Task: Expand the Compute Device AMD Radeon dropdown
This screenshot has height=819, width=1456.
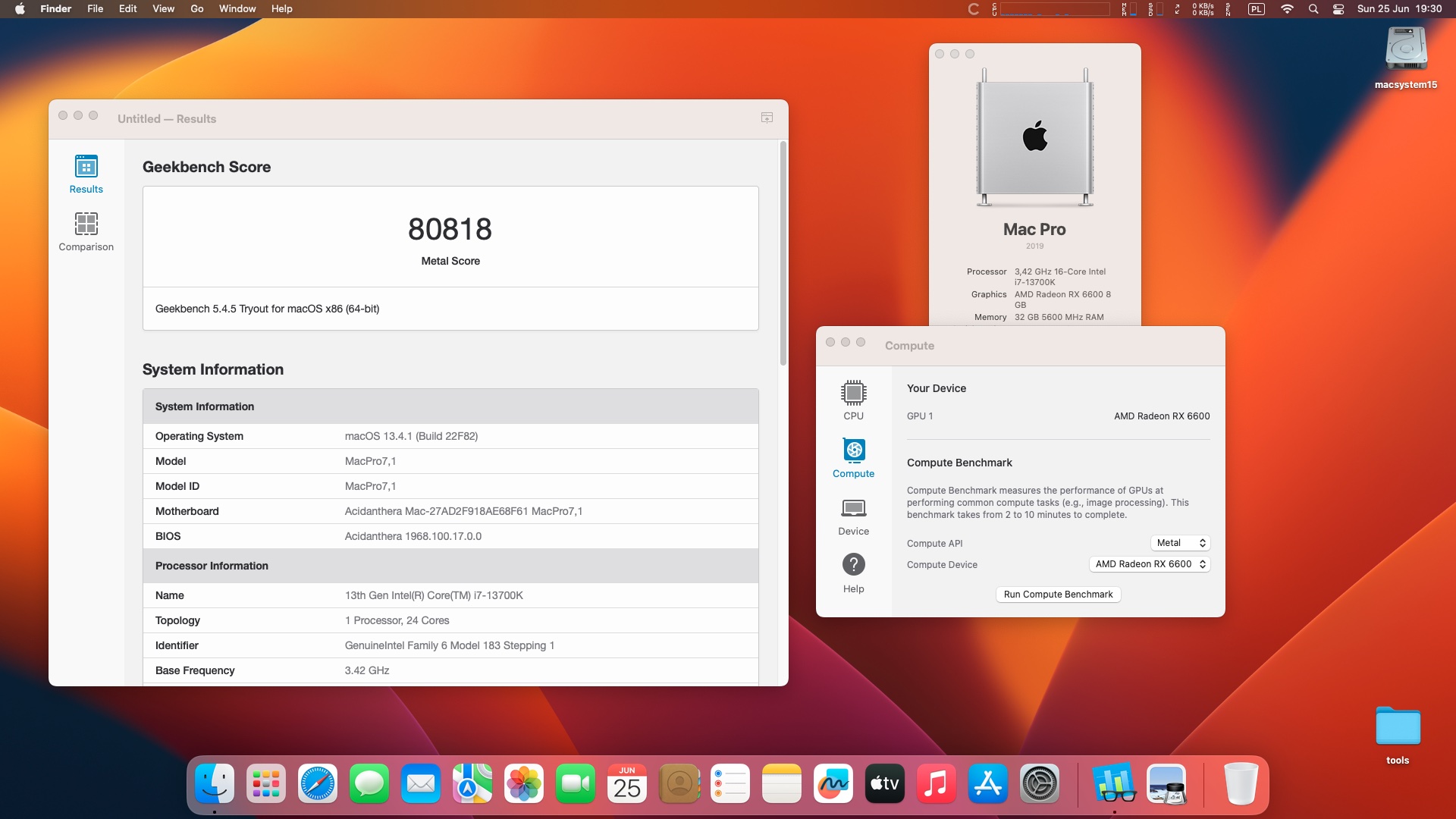Action: tap(1150, 564)
